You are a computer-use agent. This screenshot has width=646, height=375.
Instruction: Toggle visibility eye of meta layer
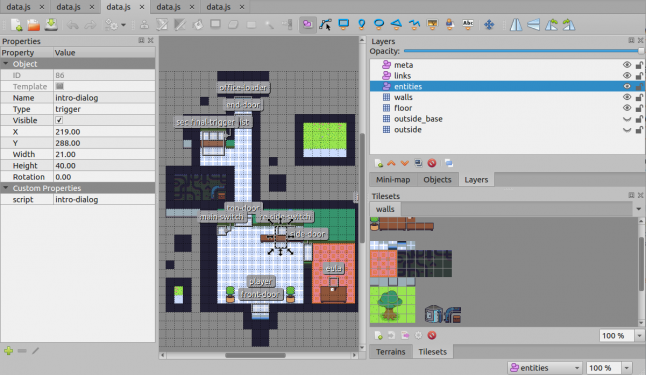click(x=627, y=65)
